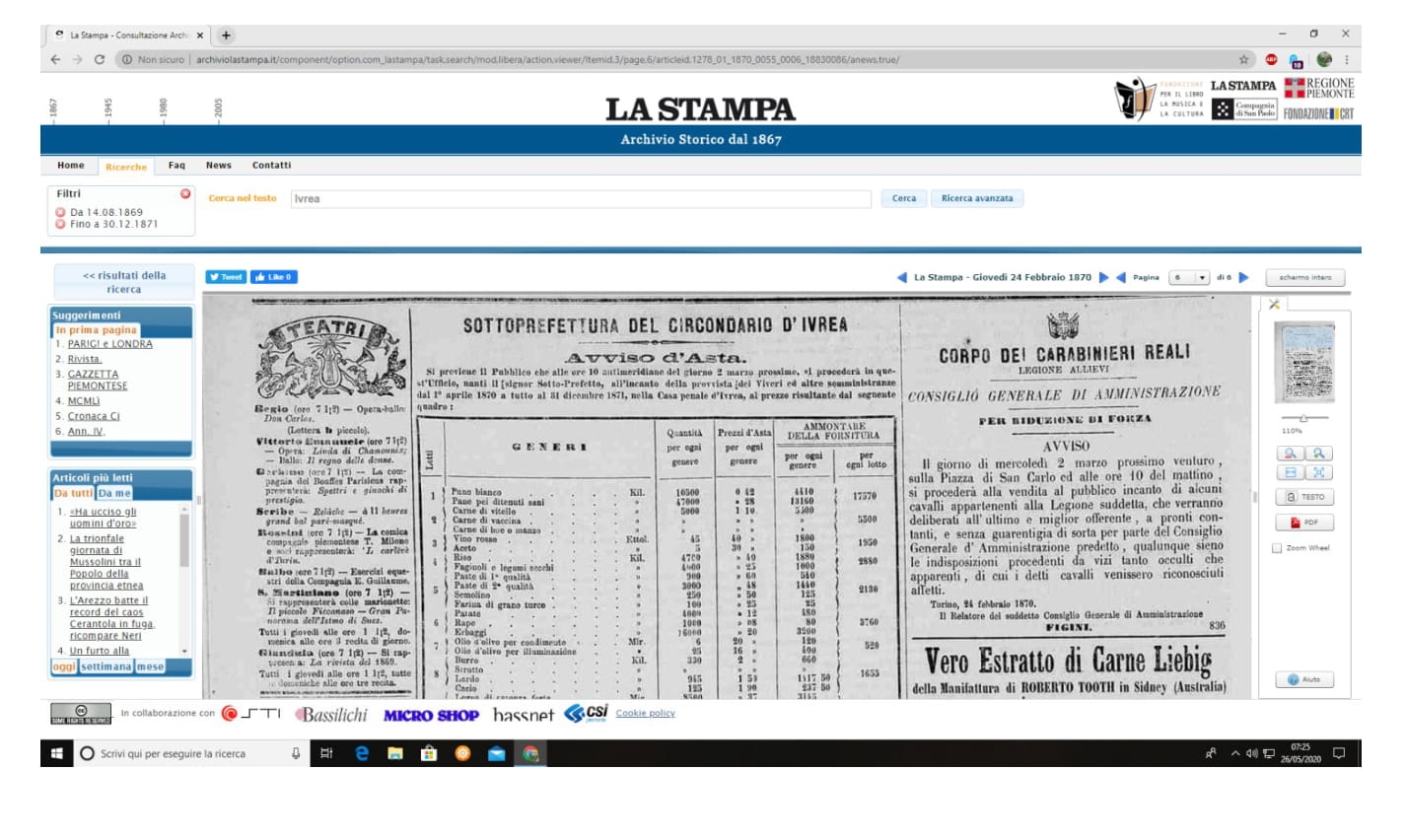Click the browser address bar URL
1406x840 pixels.
pyautogui.click(x=547, y=60)
